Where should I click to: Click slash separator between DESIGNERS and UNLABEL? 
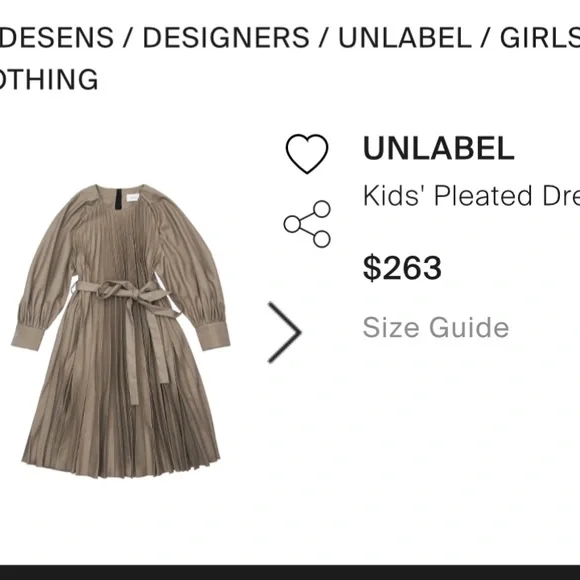323,37
